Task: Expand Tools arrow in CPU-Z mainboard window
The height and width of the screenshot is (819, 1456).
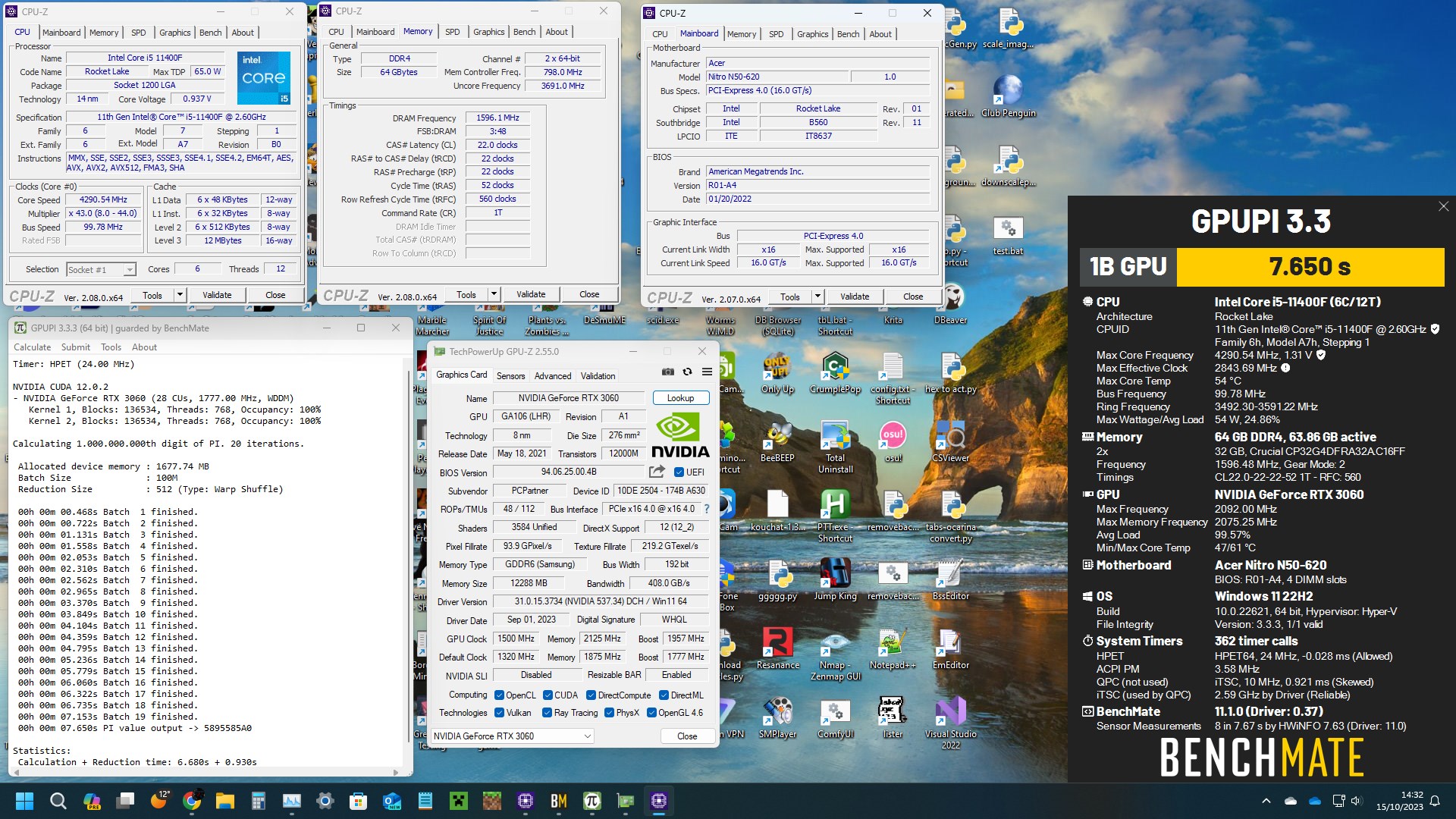Action: pyautogui.click(x=817, y=297)
